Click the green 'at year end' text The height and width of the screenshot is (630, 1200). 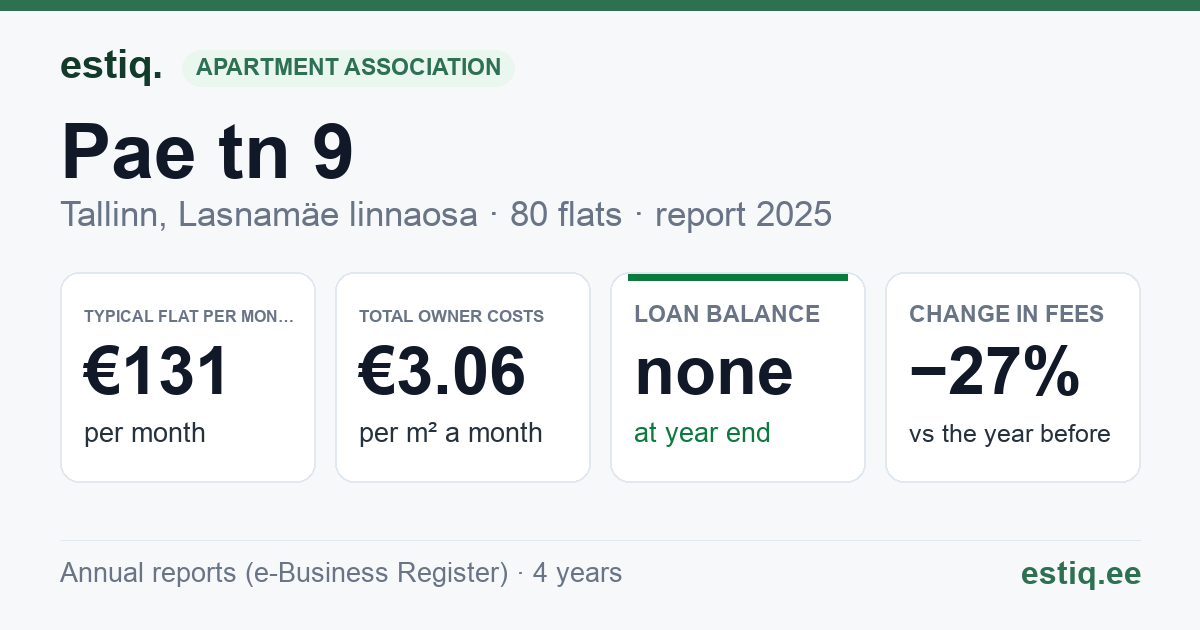(x=702, y=433)
